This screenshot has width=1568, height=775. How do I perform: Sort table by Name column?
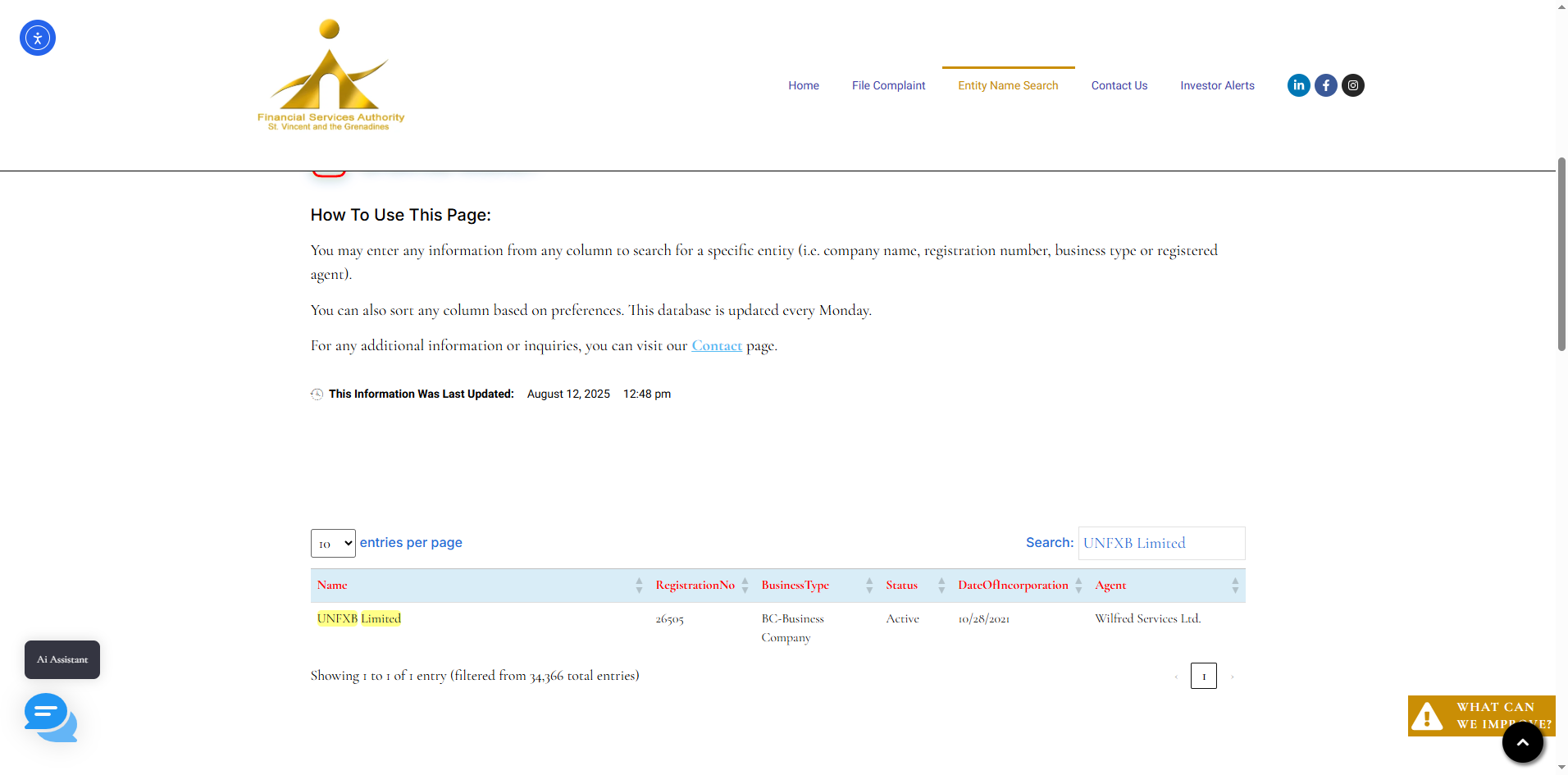pyautogui.click(x=332, y=585)
